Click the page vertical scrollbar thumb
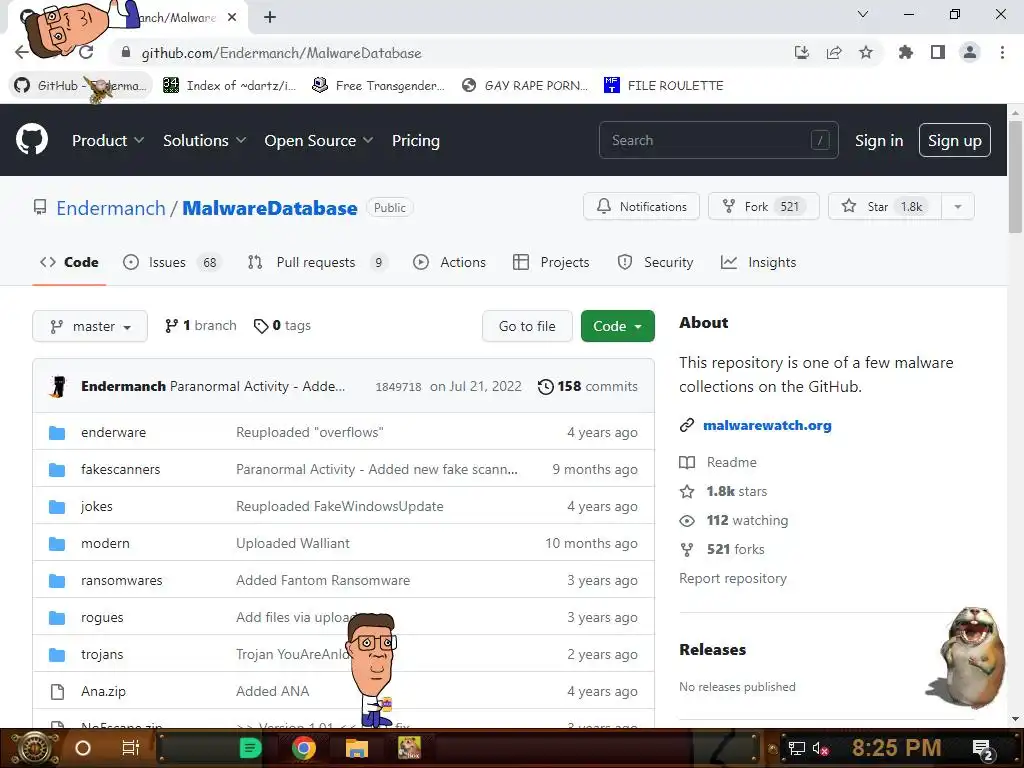The image size is (1024, 768). [1015, 176]
